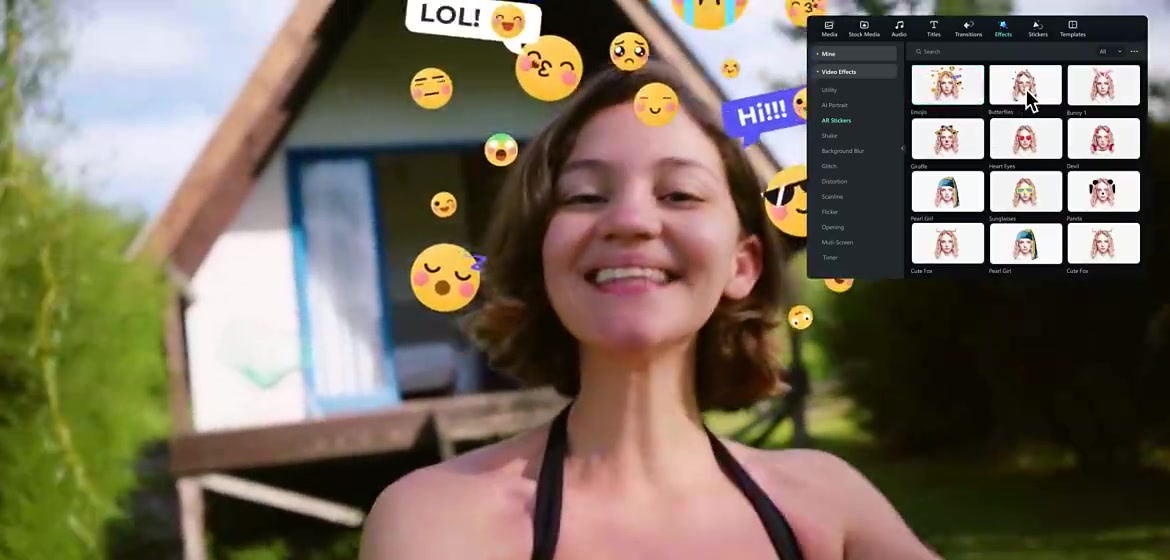Choose the Opening category
Viewport: 1170px width, 560px height.
coord(833,227)
